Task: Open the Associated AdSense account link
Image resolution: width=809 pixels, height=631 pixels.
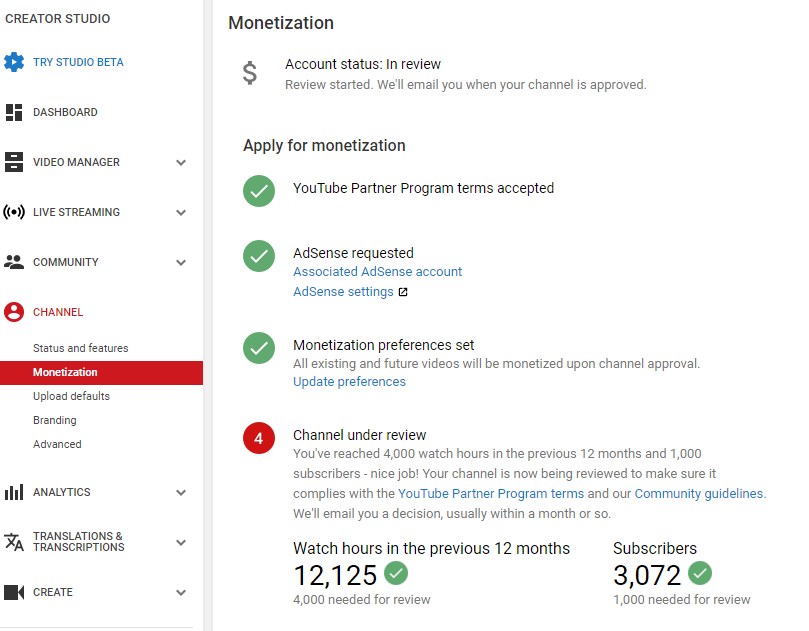Action: [x=378, y=272]
